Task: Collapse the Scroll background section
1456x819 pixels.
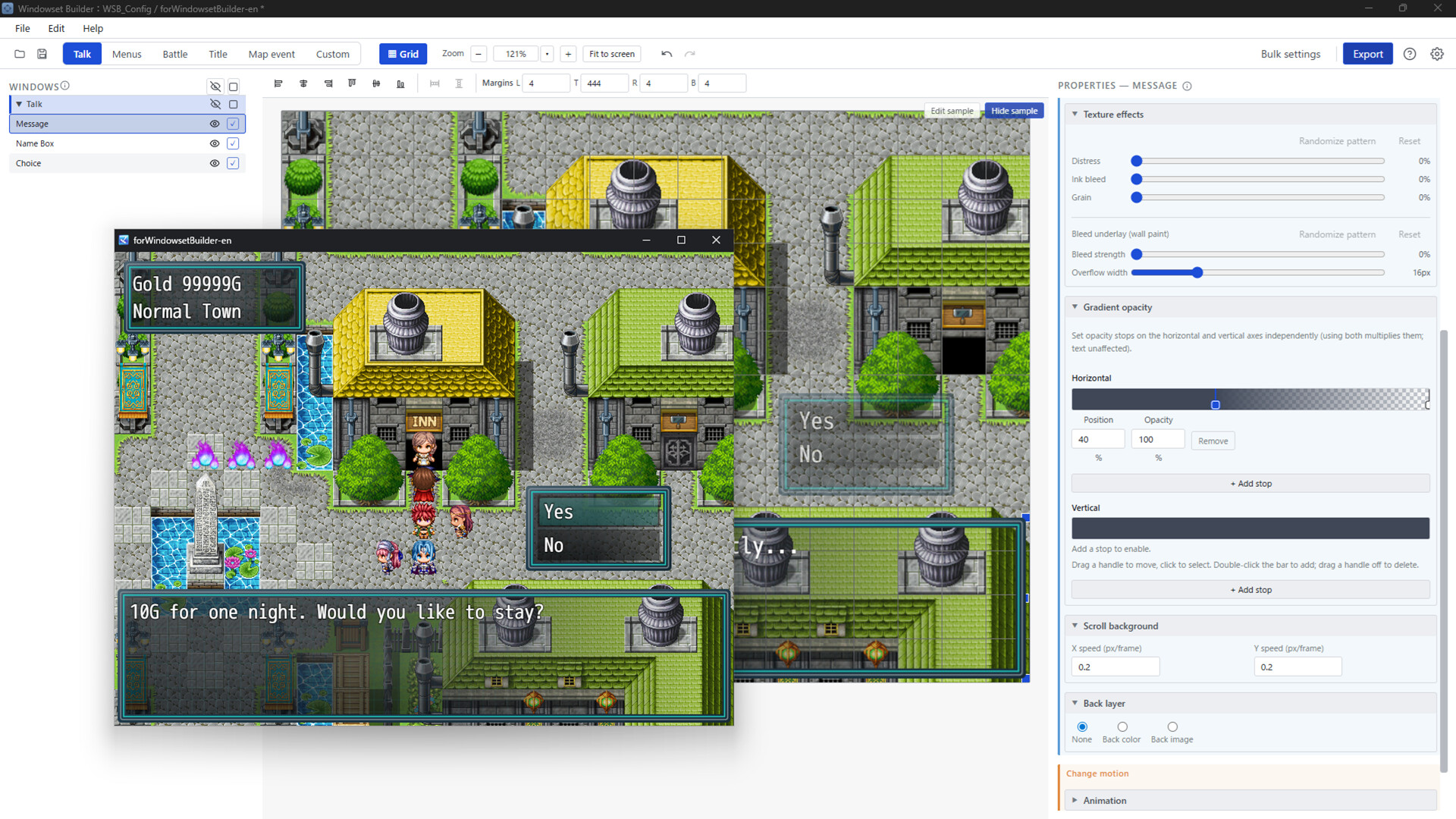Action: click(x=1075, y=626)
